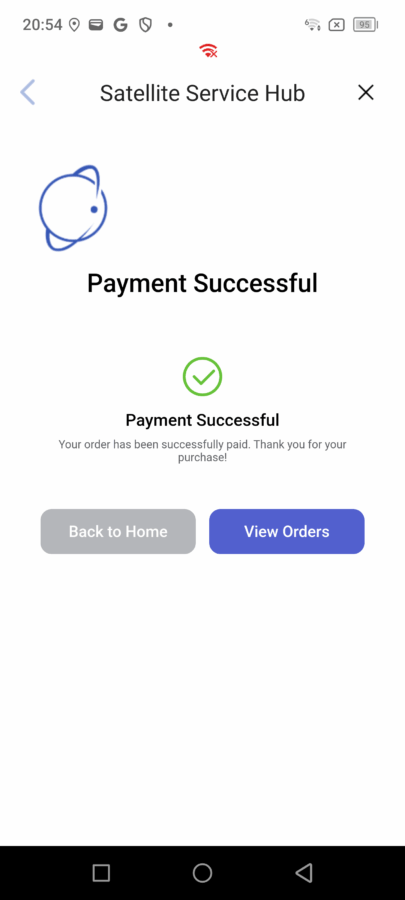Tap the triangle system back button
This screenshot has height=900, width=405.
303,873
